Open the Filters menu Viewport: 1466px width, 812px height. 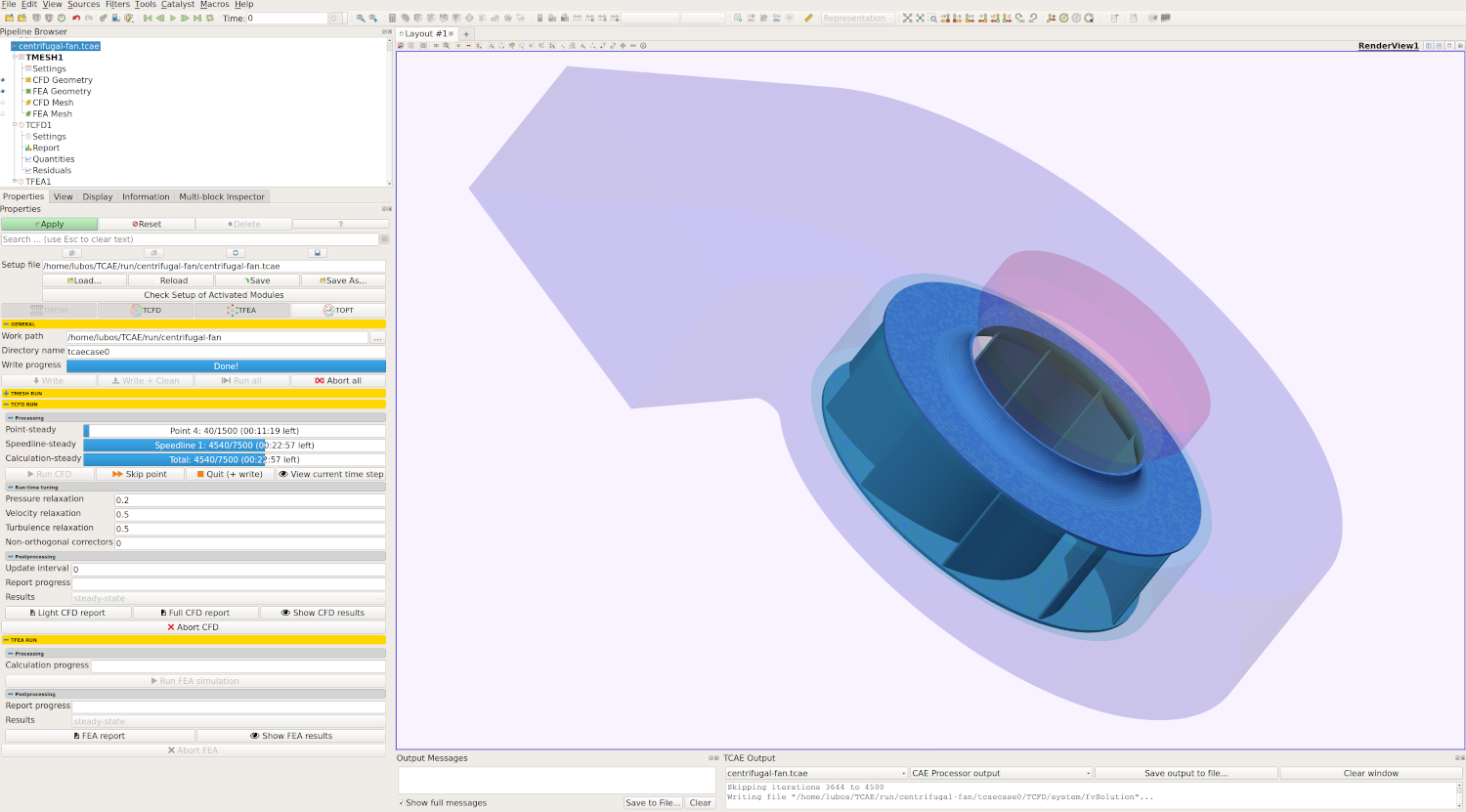click(x=117, y=5)
